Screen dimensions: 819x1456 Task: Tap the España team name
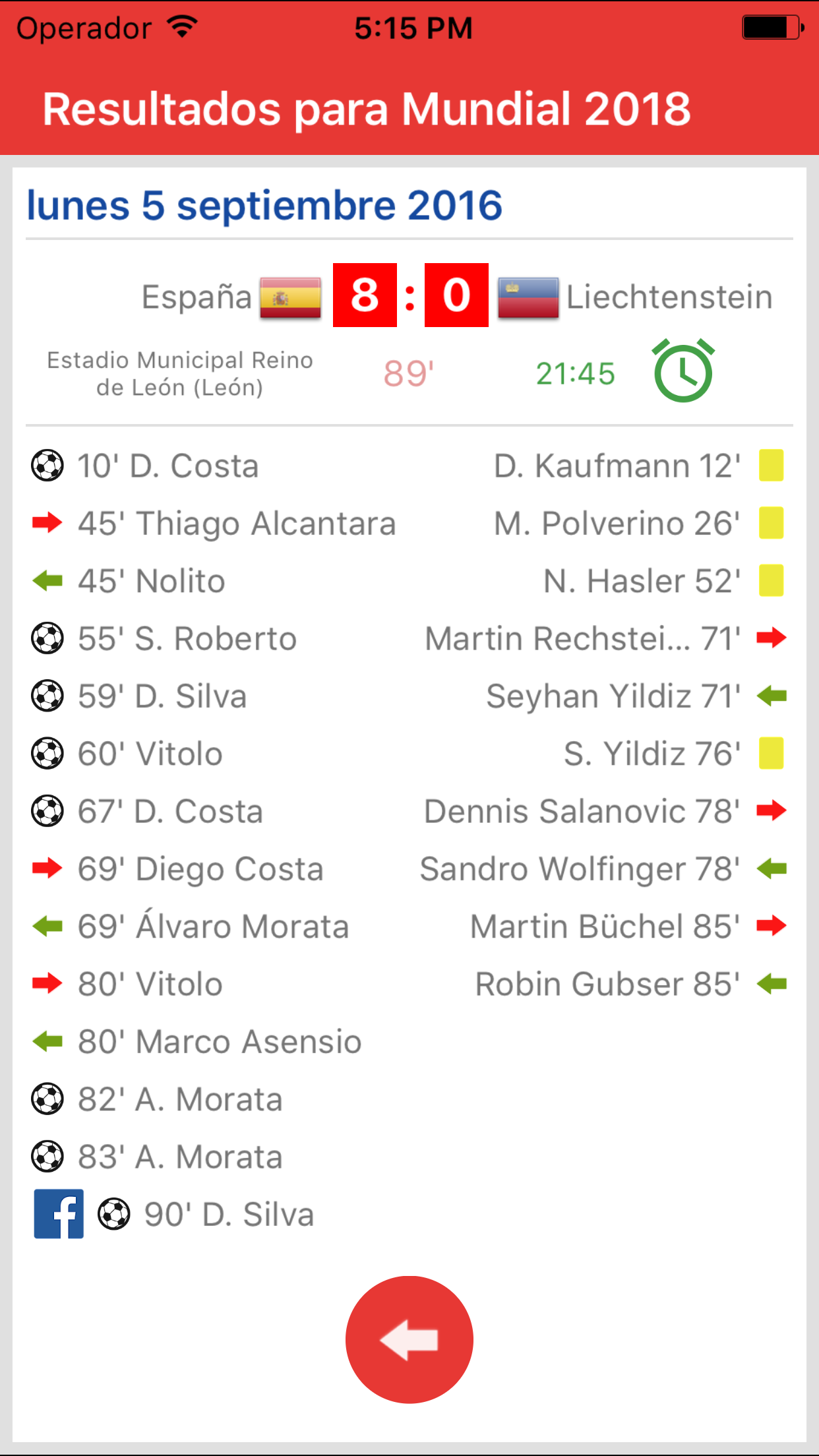click(x=197, y=297)
